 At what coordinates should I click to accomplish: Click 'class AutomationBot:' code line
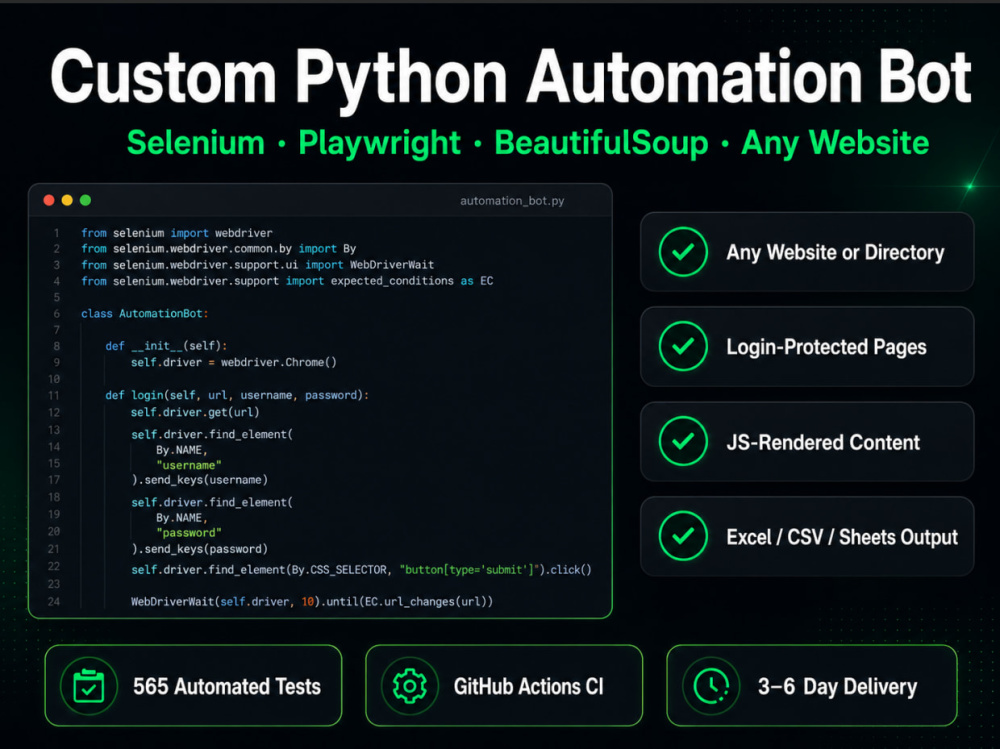pyautogui.click(x=145, y=313)
